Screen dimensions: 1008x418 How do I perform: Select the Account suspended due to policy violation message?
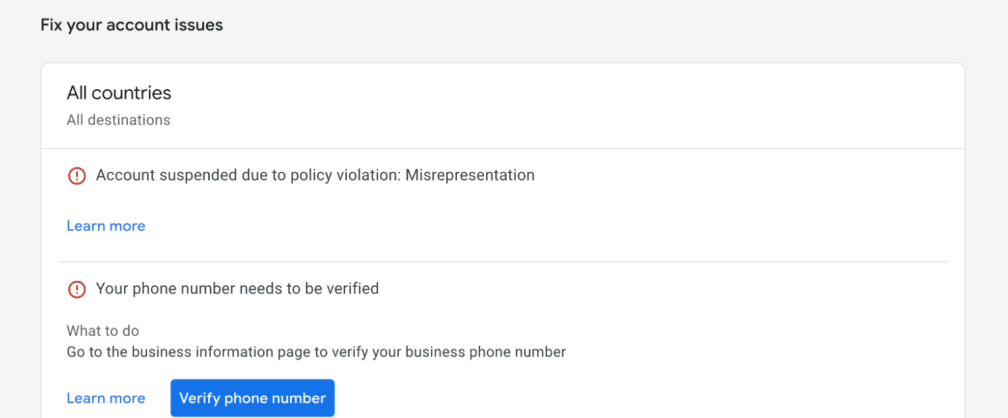click(315, 175)
